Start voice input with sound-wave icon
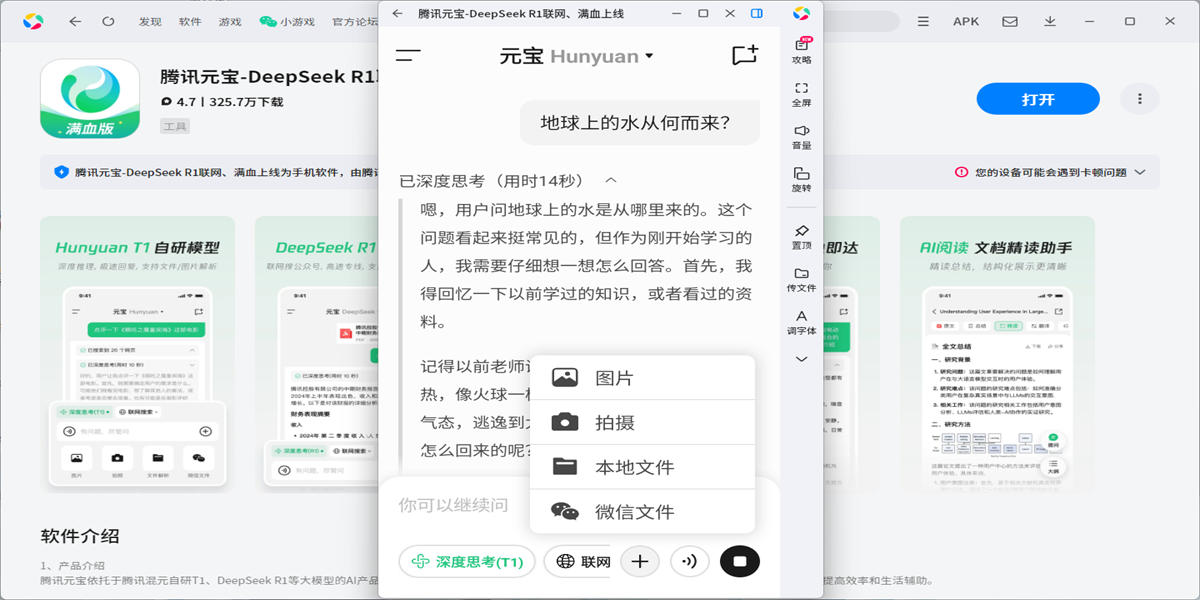 tap(689, 561)
